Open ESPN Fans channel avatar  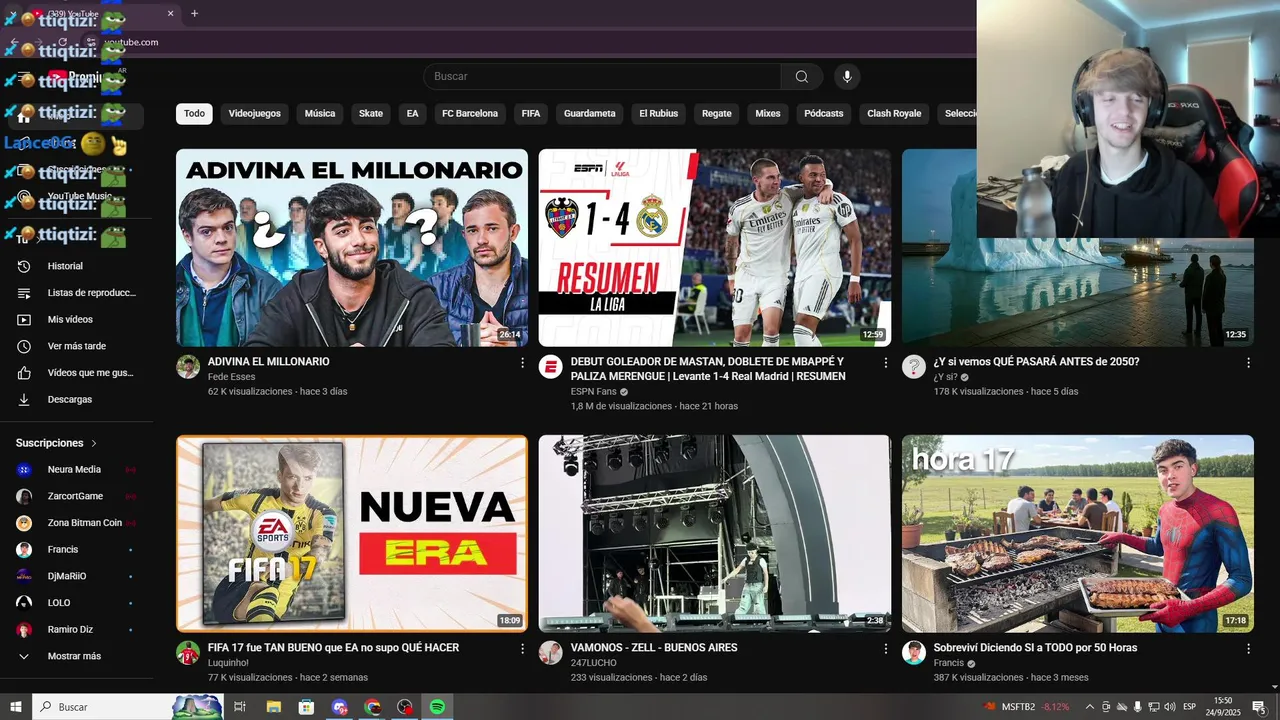click(x=551, y=367)
